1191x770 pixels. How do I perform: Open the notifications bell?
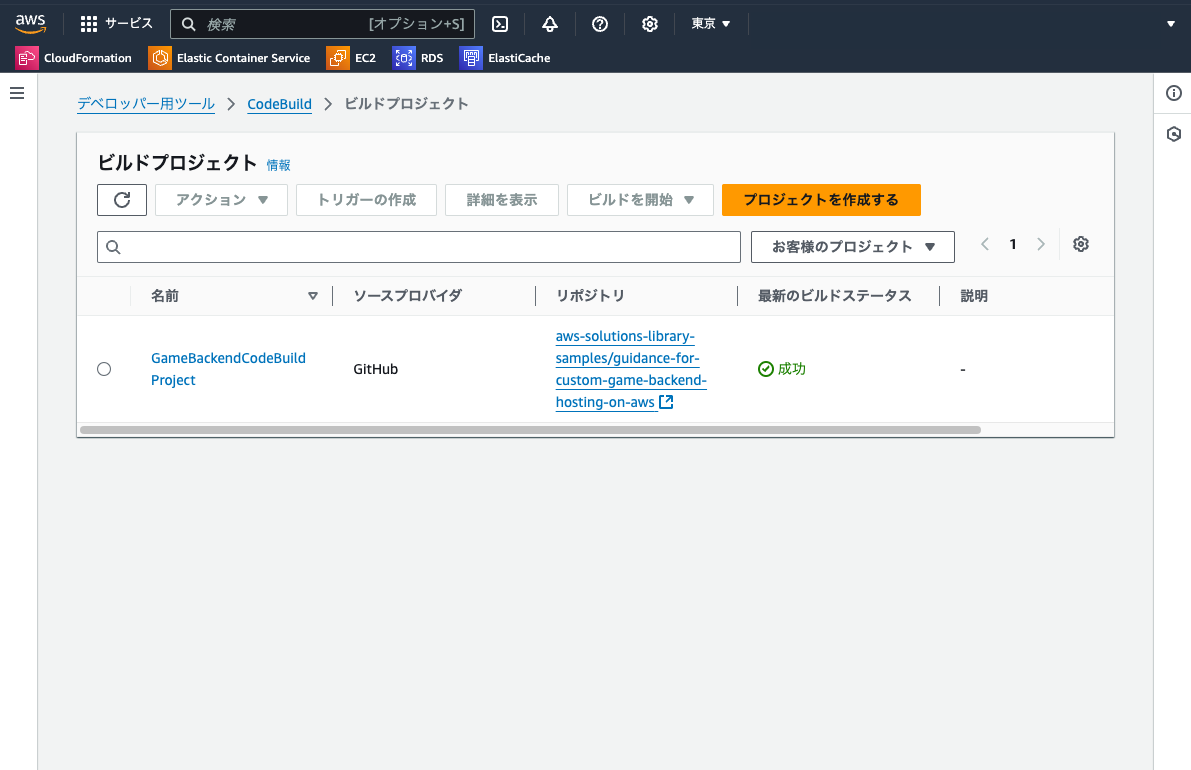point(550,24)
